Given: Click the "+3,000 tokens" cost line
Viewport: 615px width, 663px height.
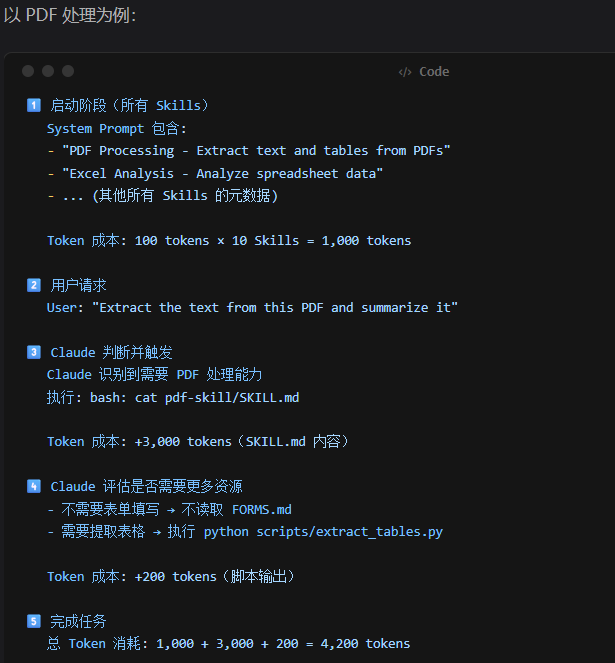Looking at the screenshot, I should pyautogui.click(x=198, y=442).
